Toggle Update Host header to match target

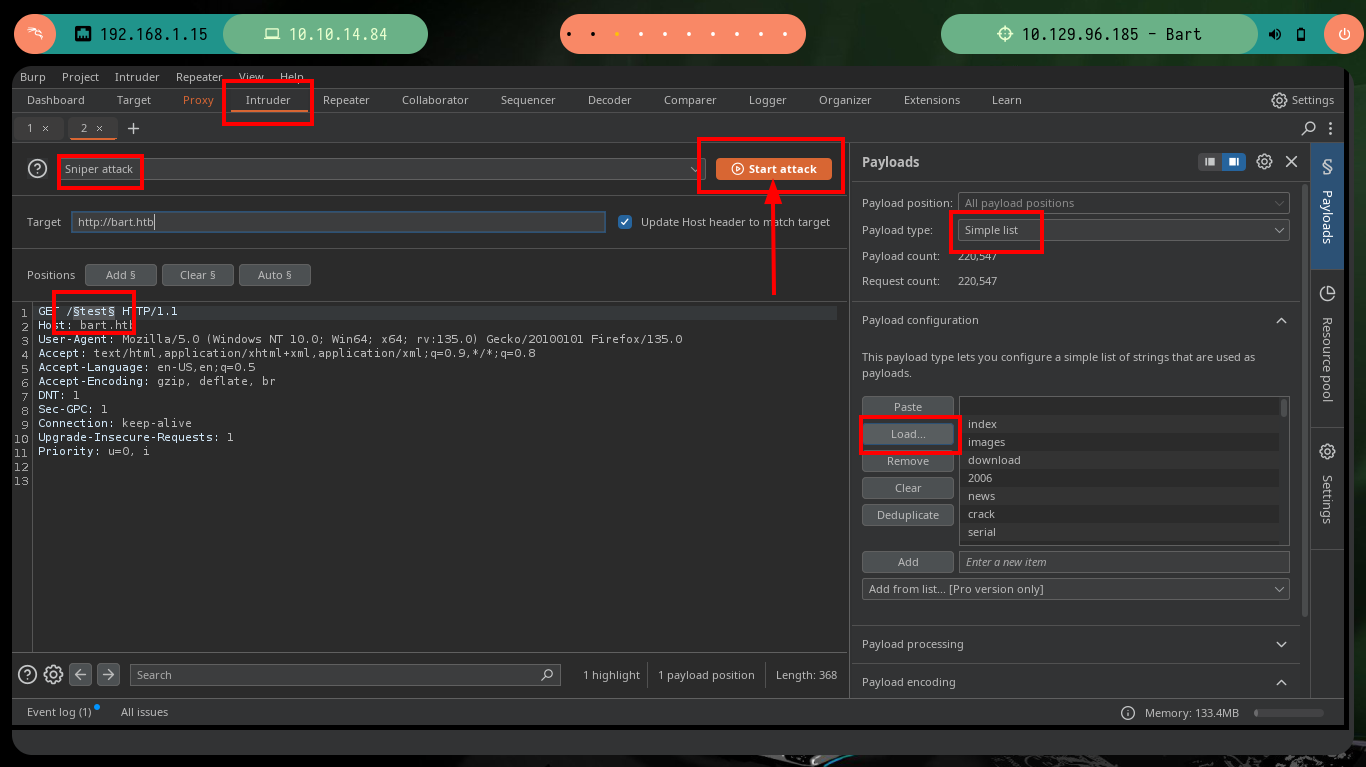point(625,222)
